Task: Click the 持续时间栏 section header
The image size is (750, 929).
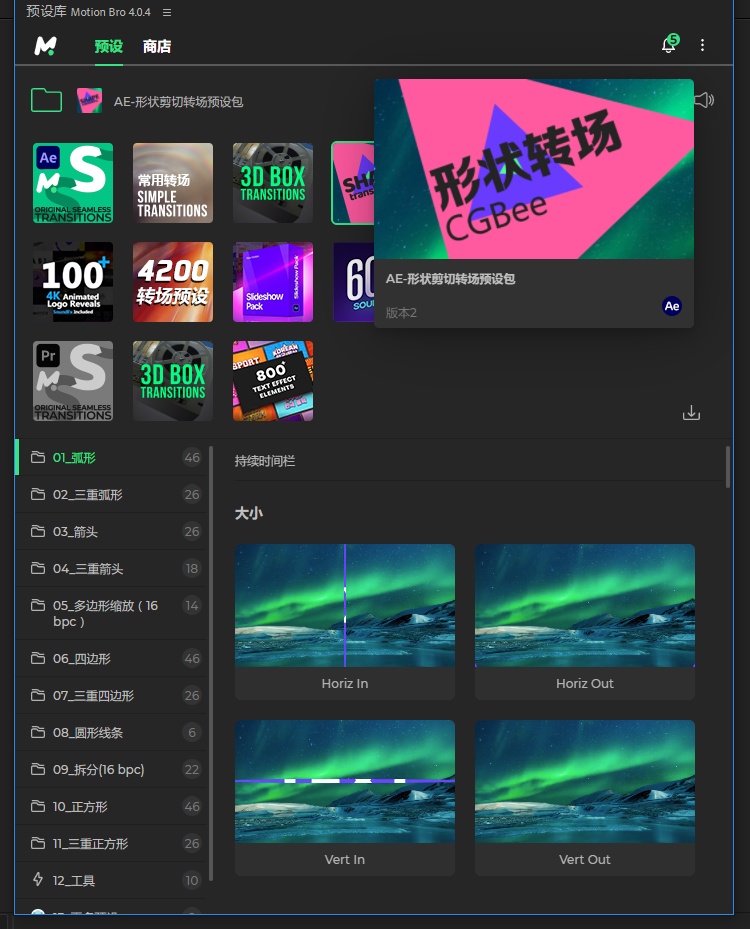Action: click(265, 461)
